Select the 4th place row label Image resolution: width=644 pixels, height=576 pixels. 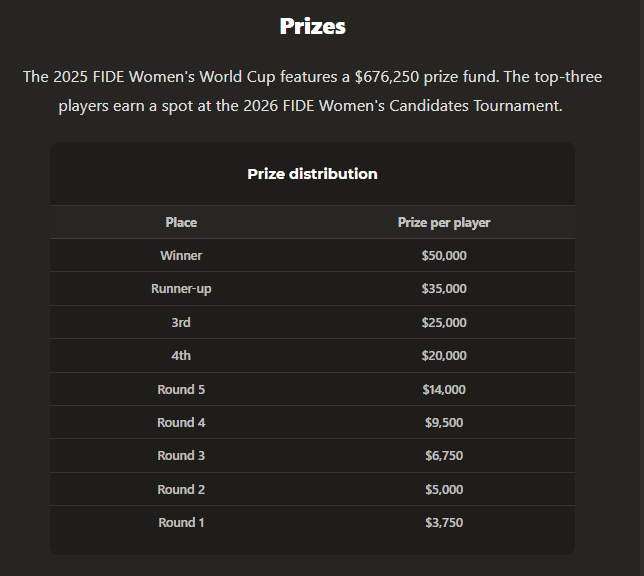(181, 355)
